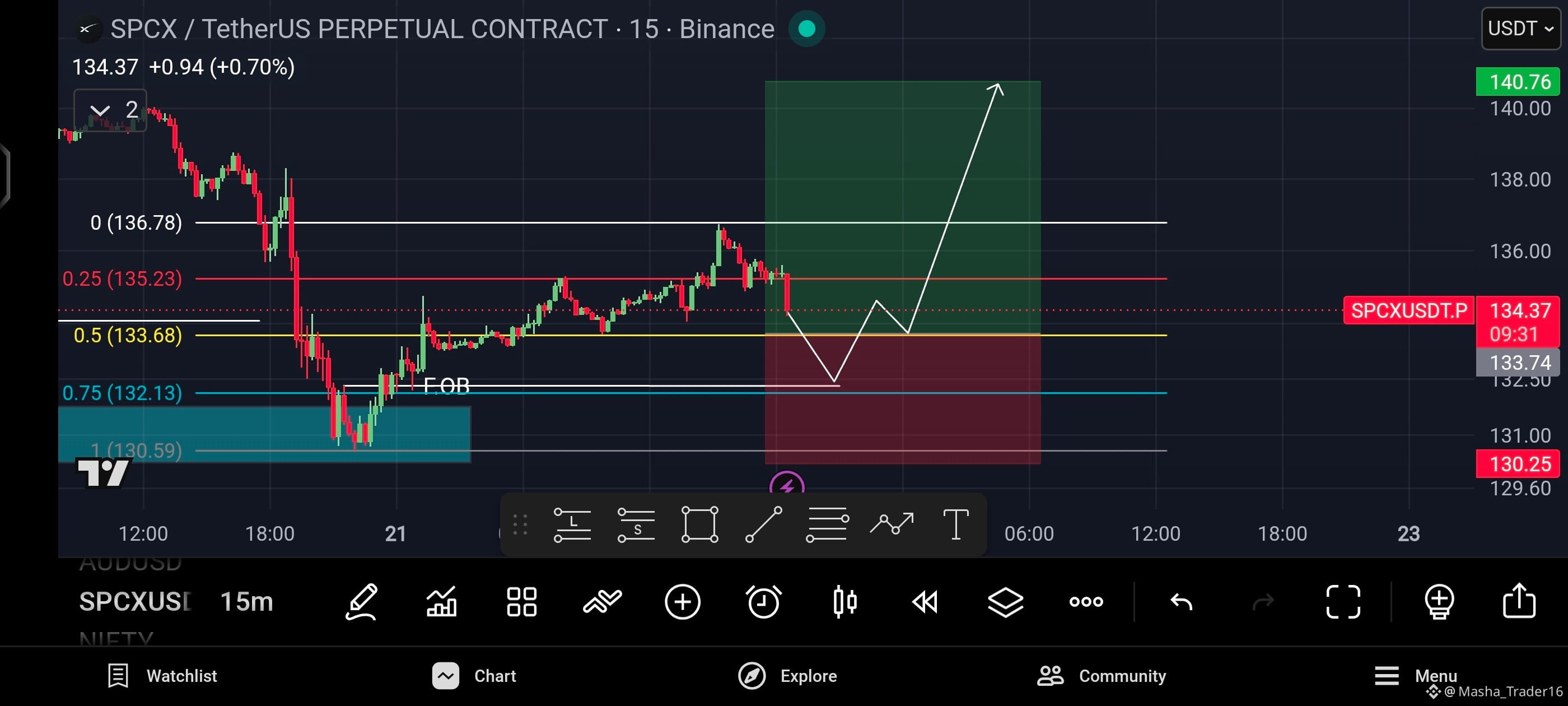The image size is (1568, 706).
Task: Select the Text drawing tool
Action: pyautogui.click(x=956, y=524)
